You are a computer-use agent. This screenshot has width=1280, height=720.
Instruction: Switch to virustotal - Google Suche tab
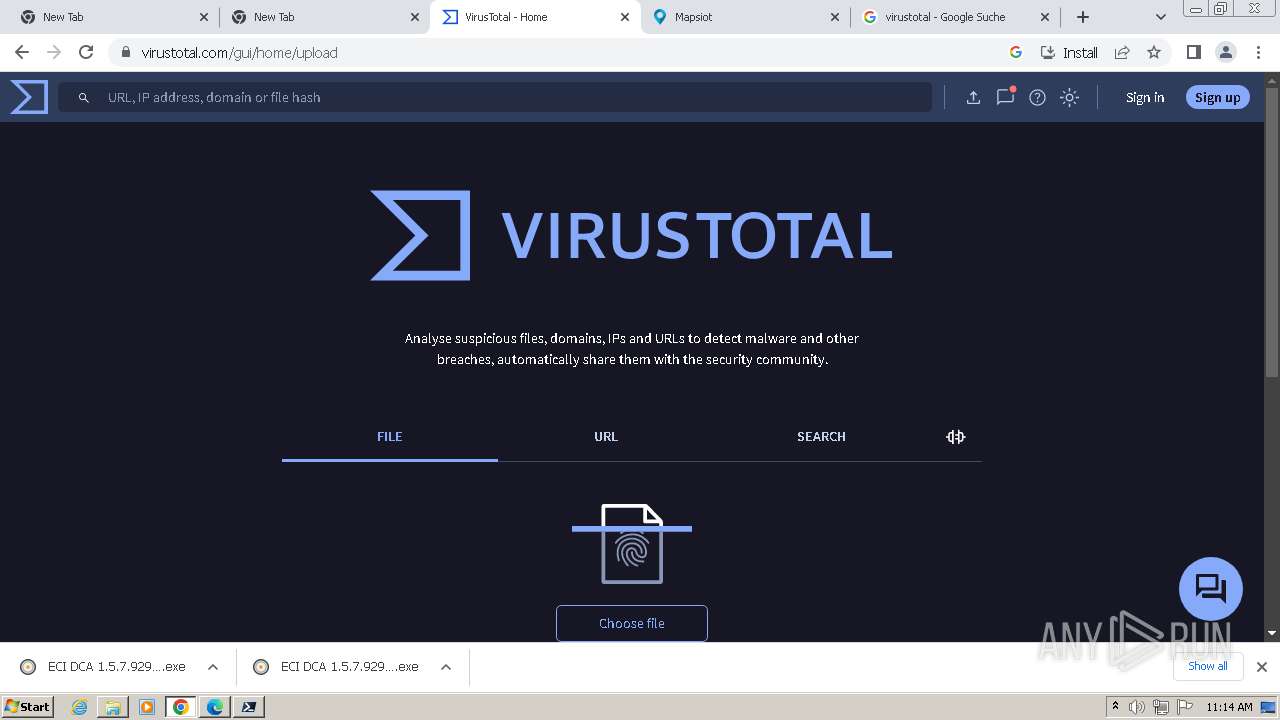pyautogui.click(x=955, y=17)
